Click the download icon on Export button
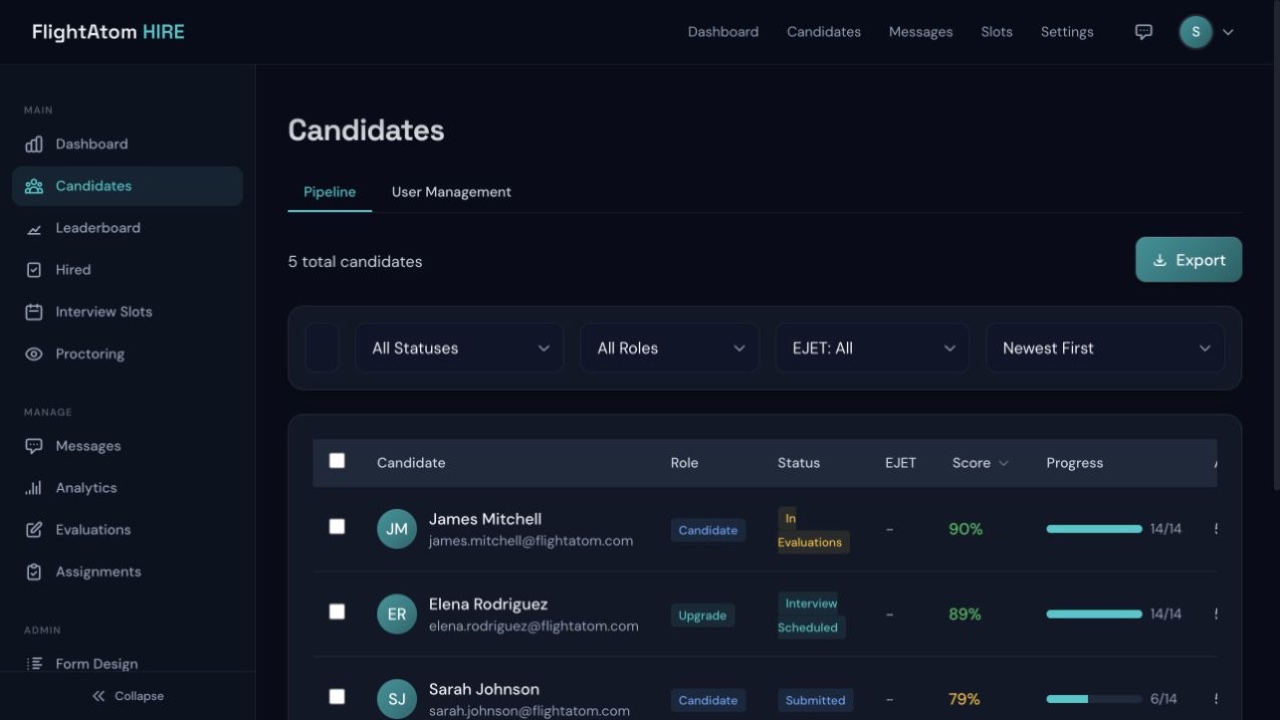1280x720 pixels. click(1160, 260)
